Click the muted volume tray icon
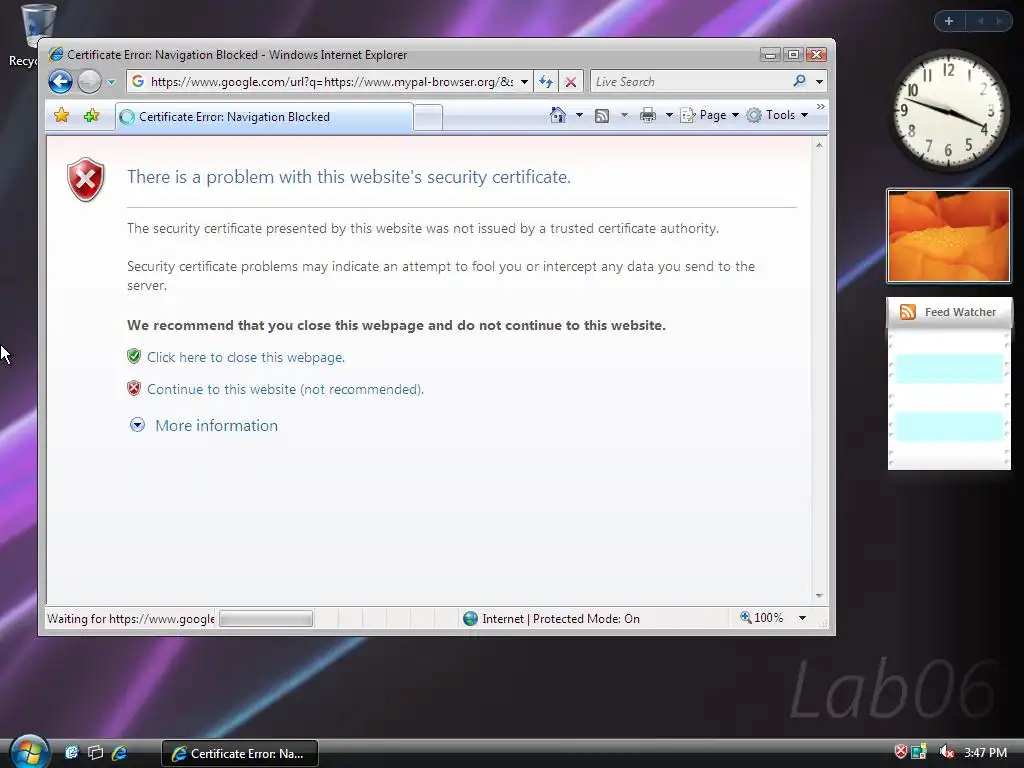This screenshot has width=1024, height=768. pyautogui.click(x=946, y=752)
